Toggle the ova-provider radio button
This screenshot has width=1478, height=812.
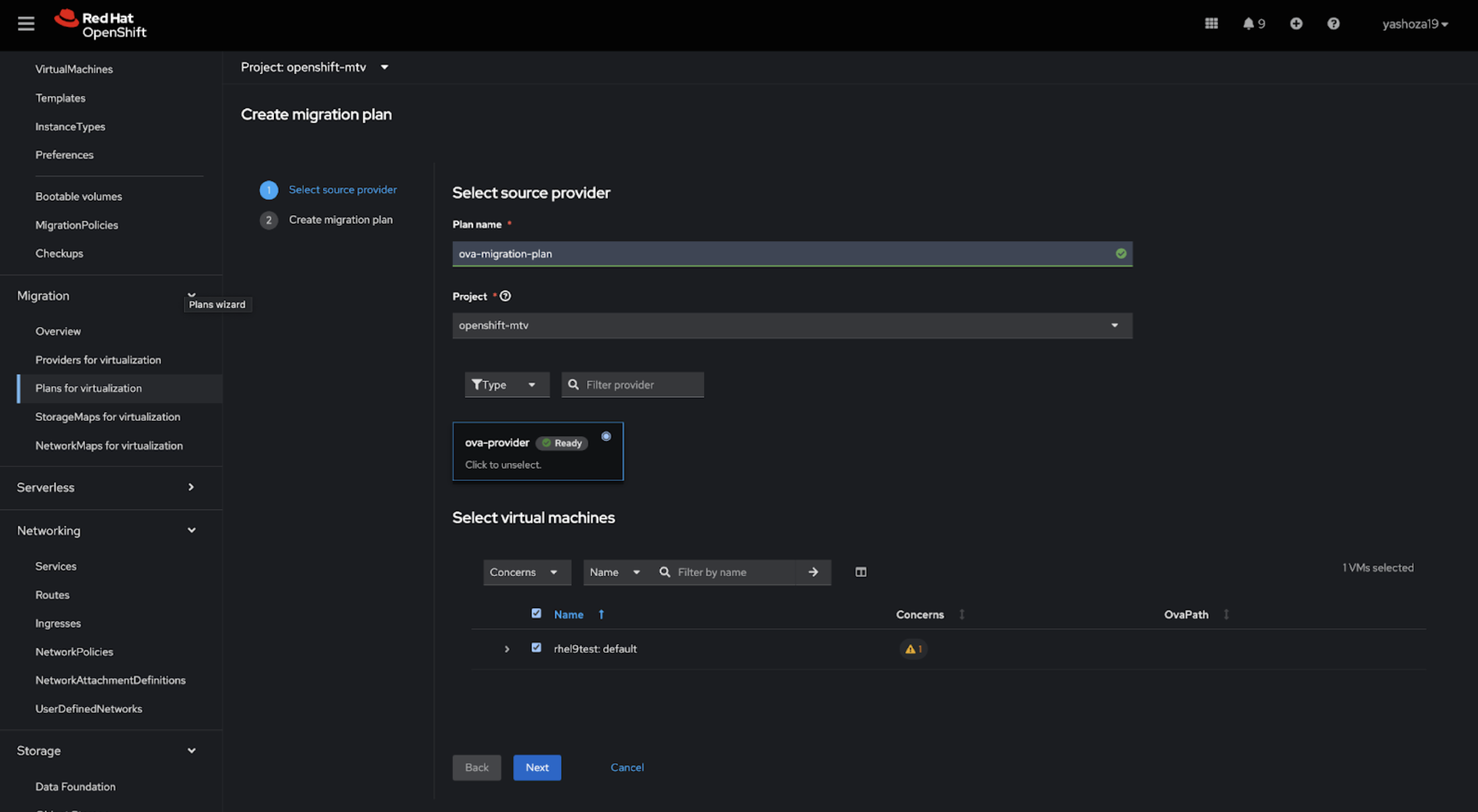coord(606,436)
